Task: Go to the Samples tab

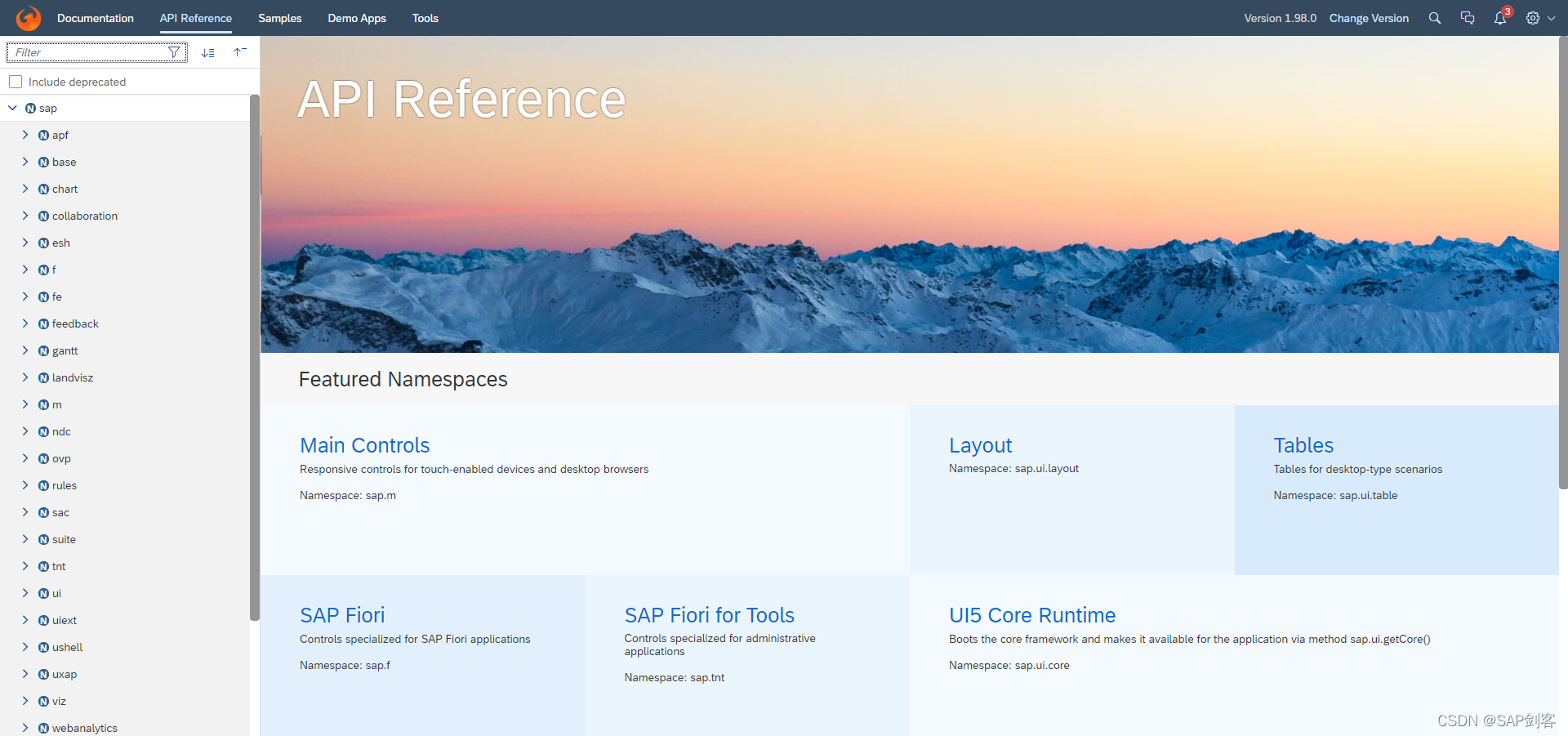Action: pos(280,18)
